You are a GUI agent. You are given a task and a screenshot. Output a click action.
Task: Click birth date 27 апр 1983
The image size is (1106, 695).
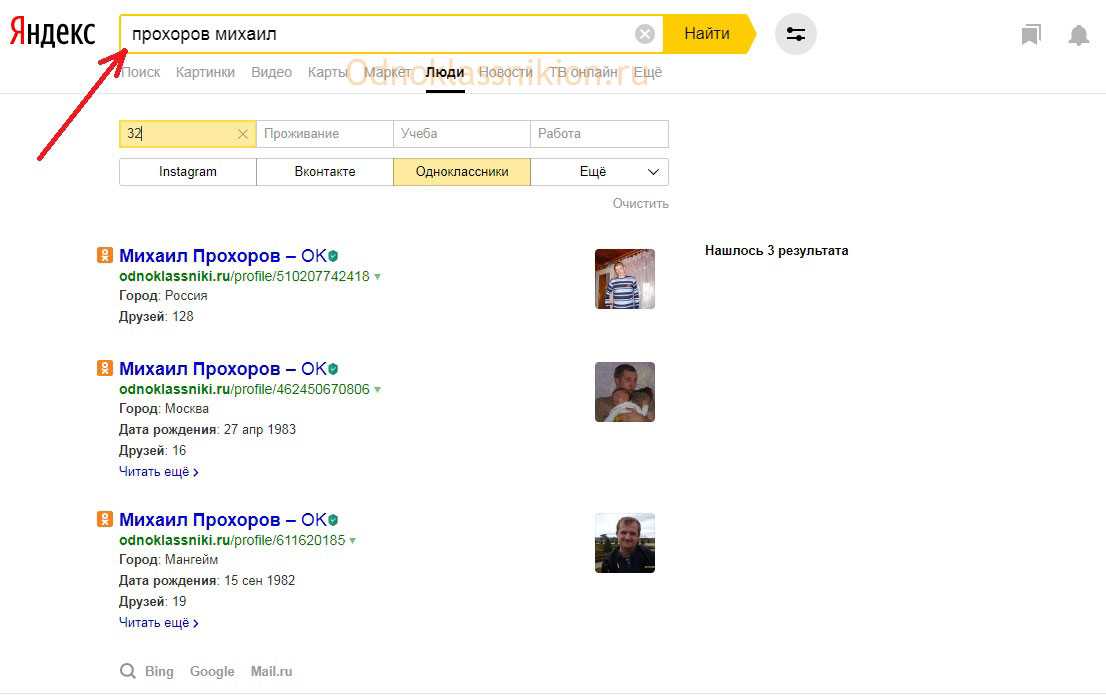pos(260,429)
